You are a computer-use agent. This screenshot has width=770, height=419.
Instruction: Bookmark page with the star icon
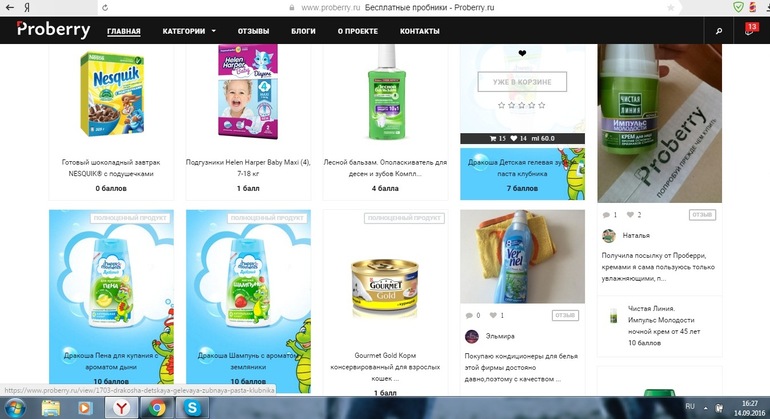[670, 7]
